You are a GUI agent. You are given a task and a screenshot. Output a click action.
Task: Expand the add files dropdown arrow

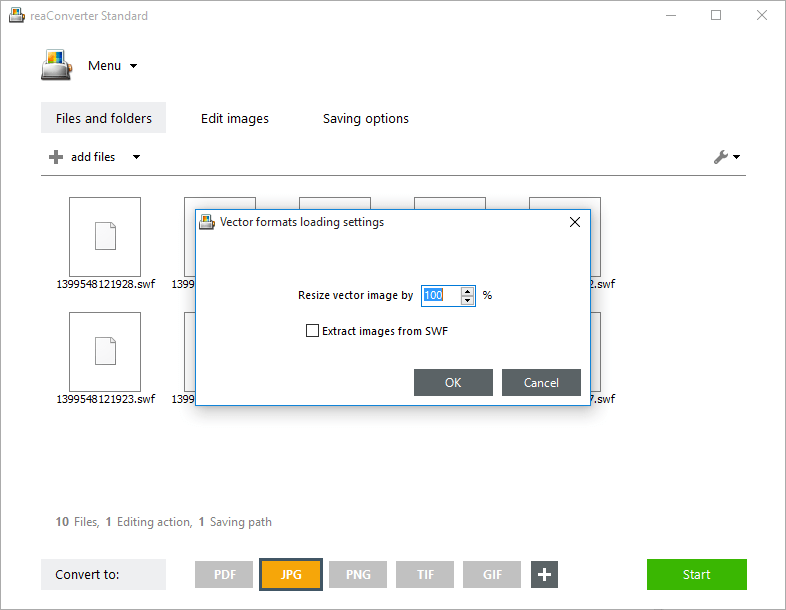point(136,157)
